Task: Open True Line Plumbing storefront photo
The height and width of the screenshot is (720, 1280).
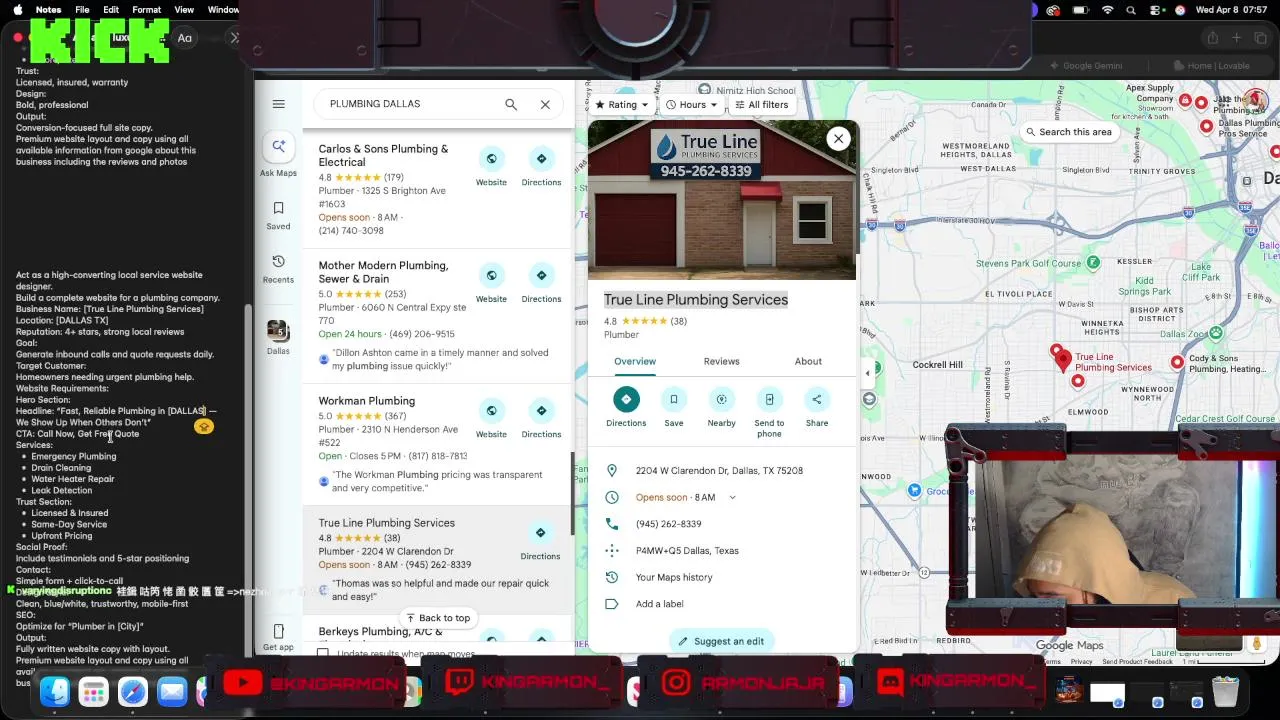Action: (722, 200)
